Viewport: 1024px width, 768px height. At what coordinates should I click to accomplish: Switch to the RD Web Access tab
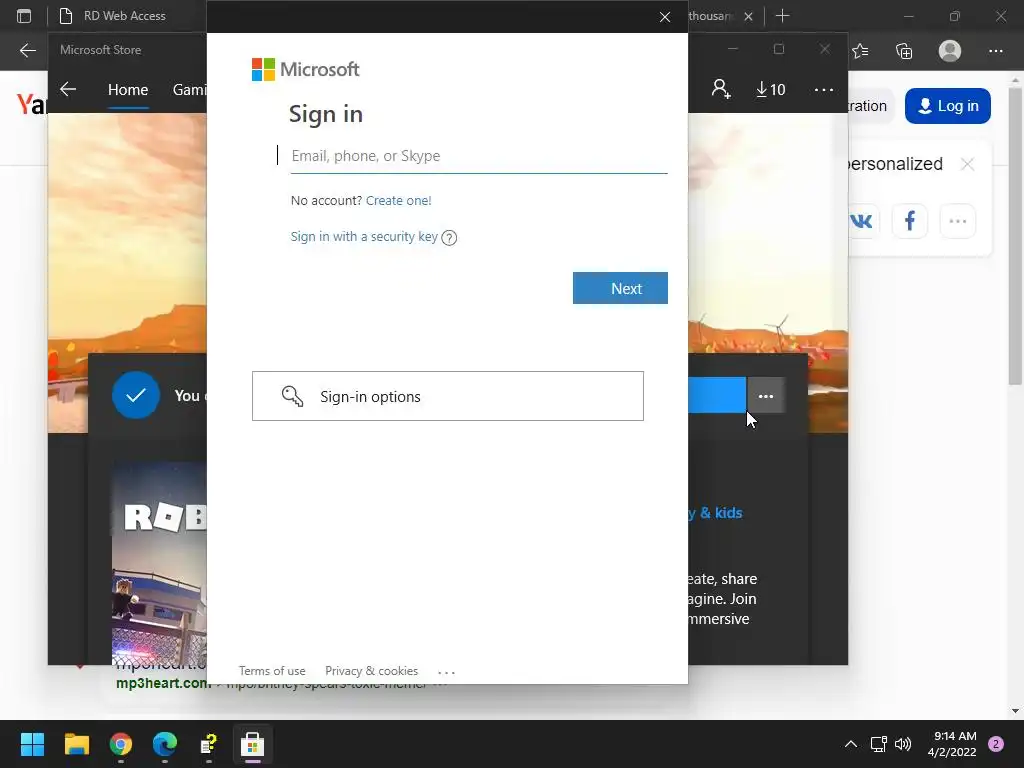124,16
